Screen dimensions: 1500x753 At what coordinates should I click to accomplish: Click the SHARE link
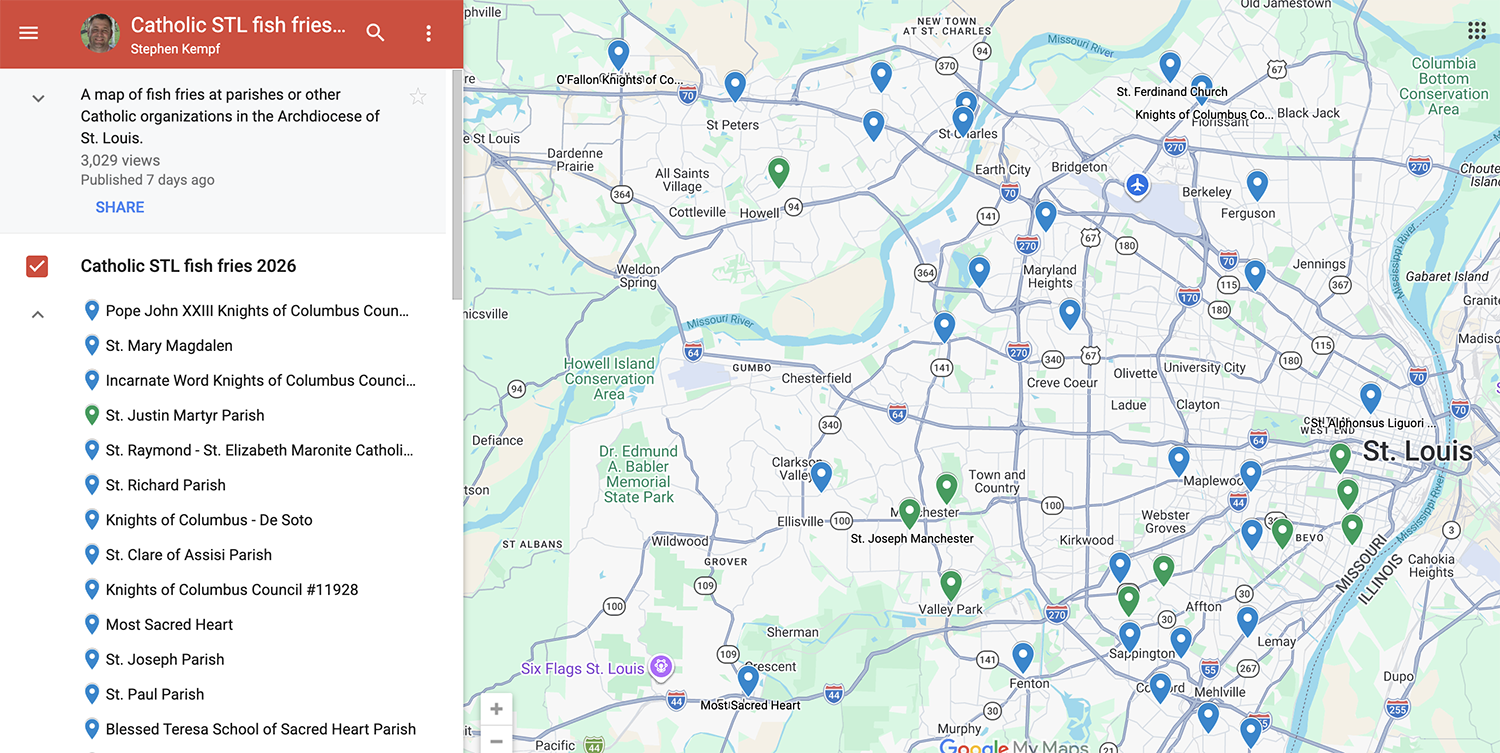tap(120, 207)
